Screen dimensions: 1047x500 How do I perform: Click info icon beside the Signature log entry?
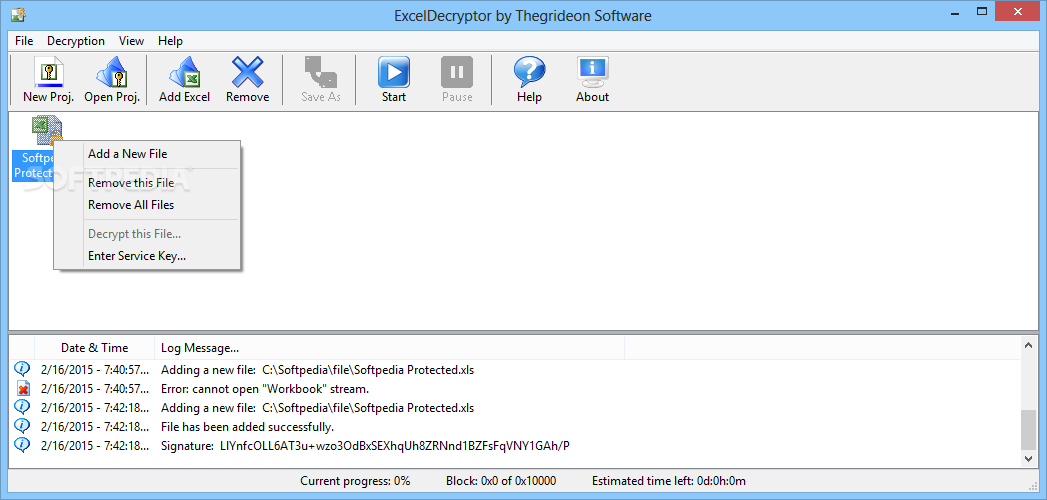(x=22, y=445)
